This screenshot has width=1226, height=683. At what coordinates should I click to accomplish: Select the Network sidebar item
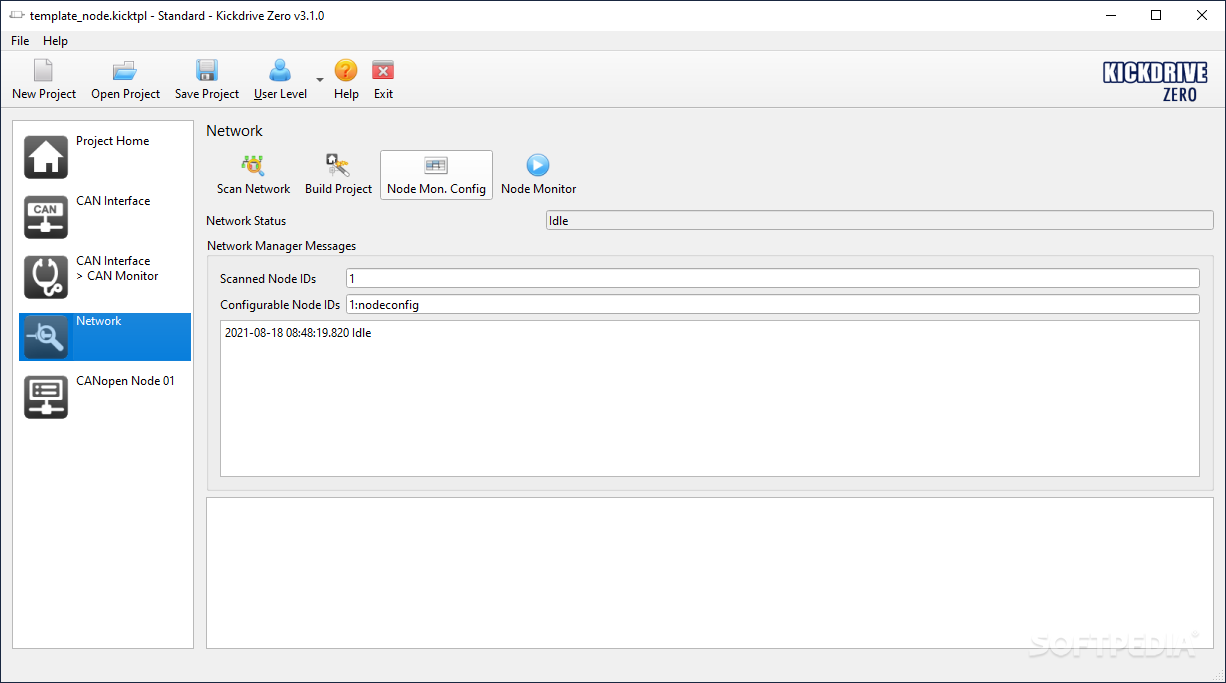(x=105, y=337)
